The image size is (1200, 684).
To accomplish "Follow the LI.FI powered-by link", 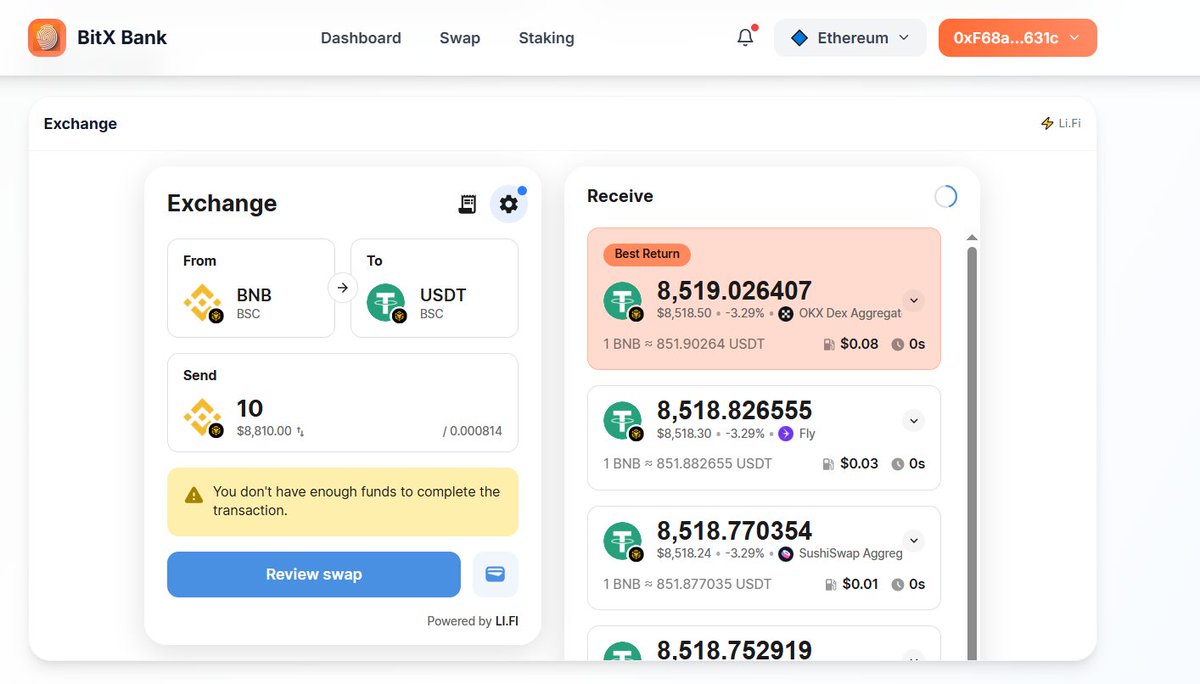I will [507, 621].
